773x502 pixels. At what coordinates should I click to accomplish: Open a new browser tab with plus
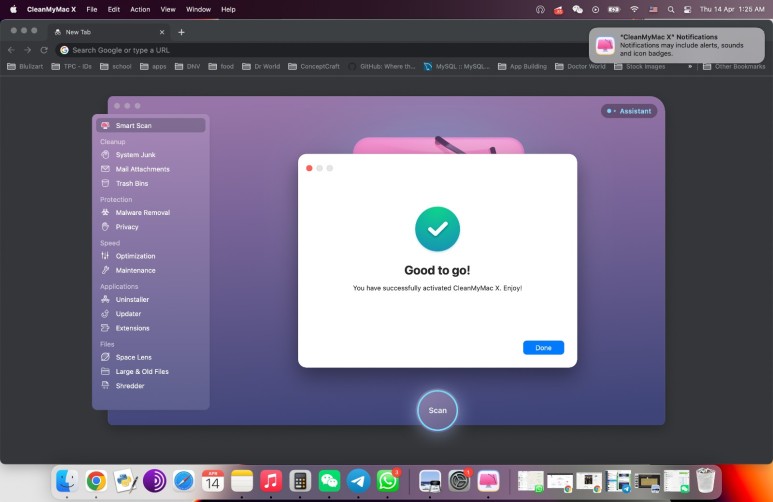click(181, 32)
